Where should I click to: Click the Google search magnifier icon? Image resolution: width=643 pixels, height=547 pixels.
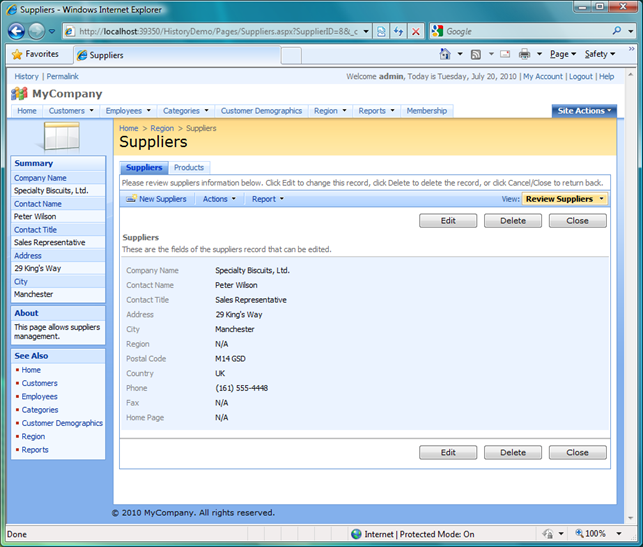click(617, 31)
